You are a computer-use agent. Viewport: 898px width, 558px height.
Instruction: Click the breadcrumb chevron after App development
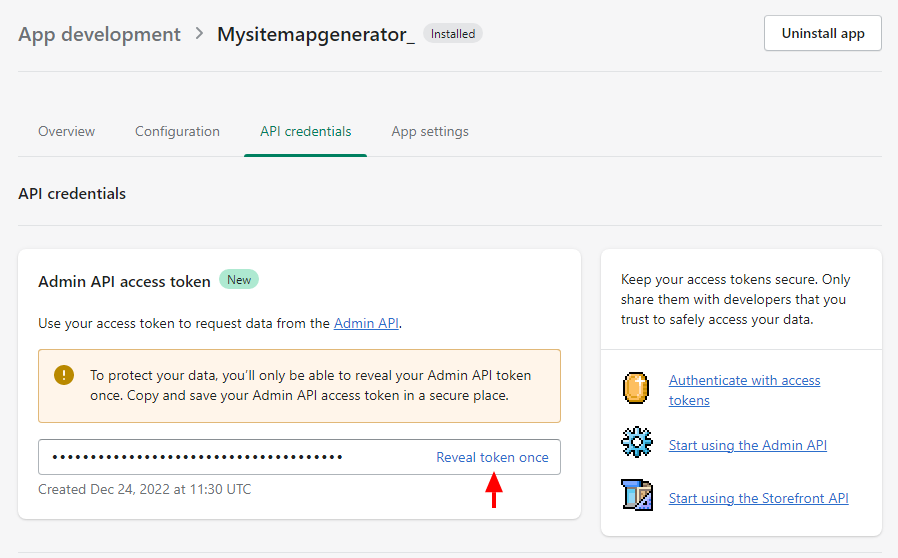coord(199,33)
